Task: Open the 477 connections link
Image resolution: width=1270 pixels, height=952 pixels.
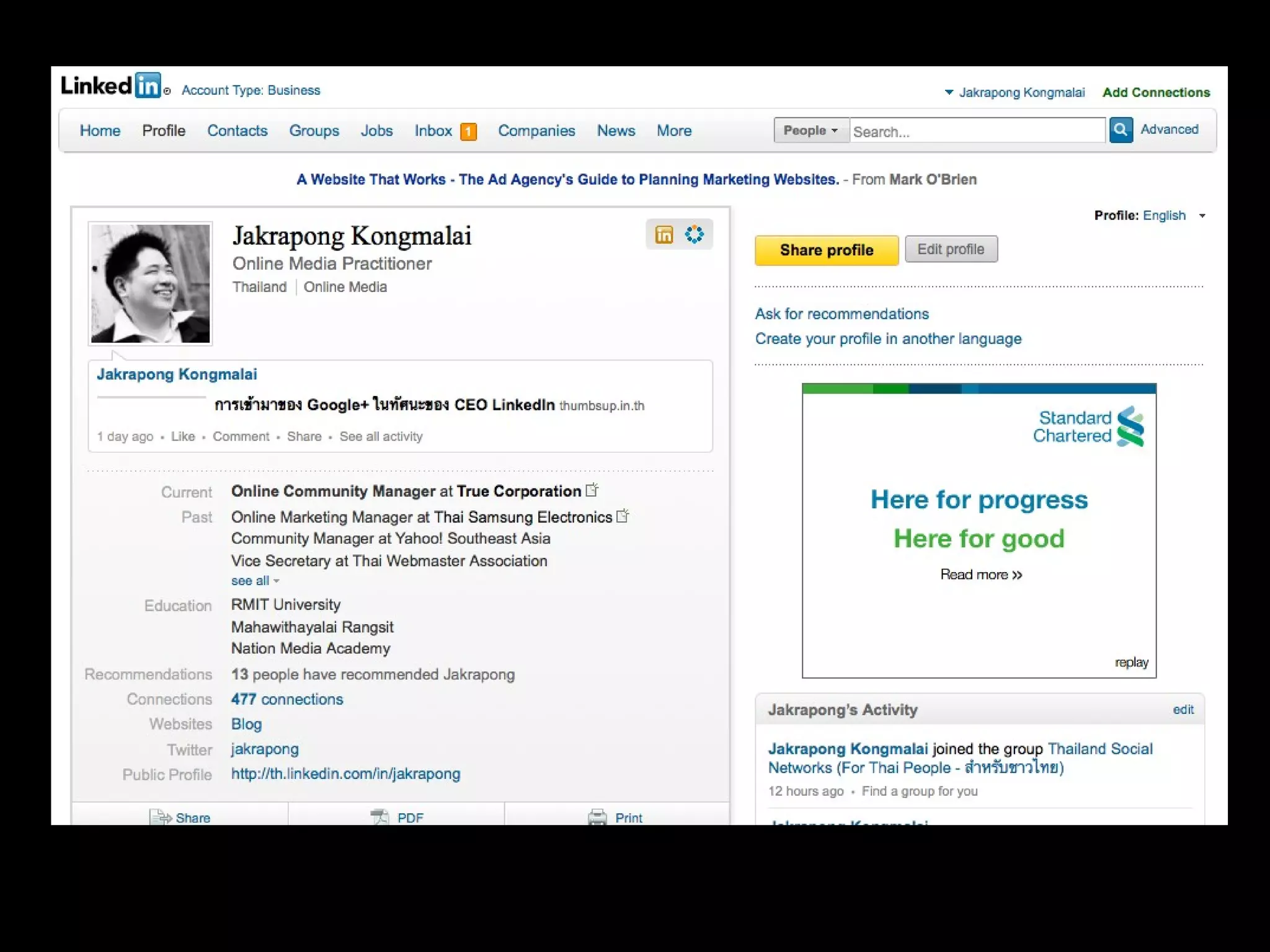Action: 286,699
